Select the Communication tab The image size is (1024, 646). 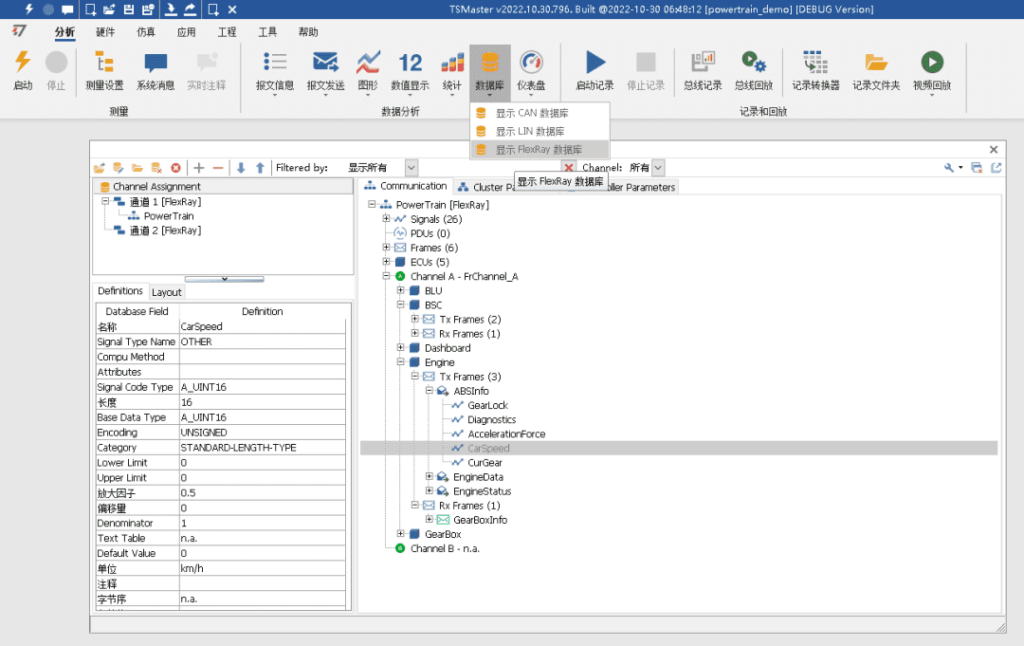pyautogui.click(x=406, y=186)
